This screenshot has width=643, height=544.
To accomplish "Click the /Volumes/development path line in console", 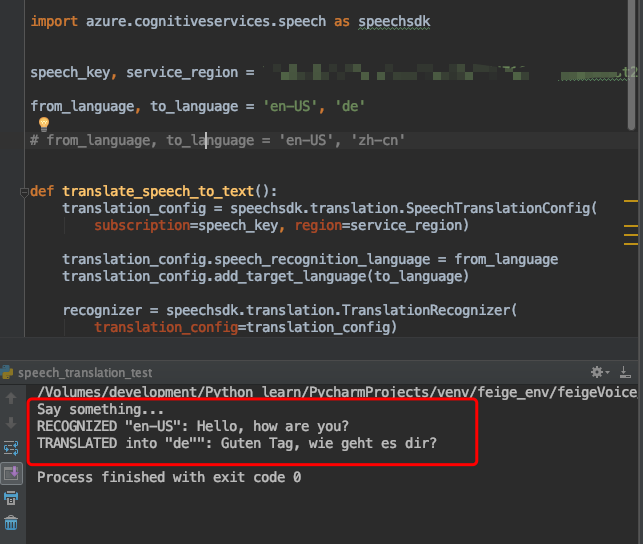I will (x=337, y=392).
